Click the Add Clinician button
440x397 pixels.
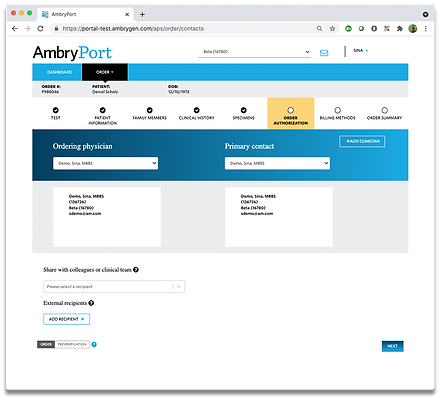(x=362, y=141)
